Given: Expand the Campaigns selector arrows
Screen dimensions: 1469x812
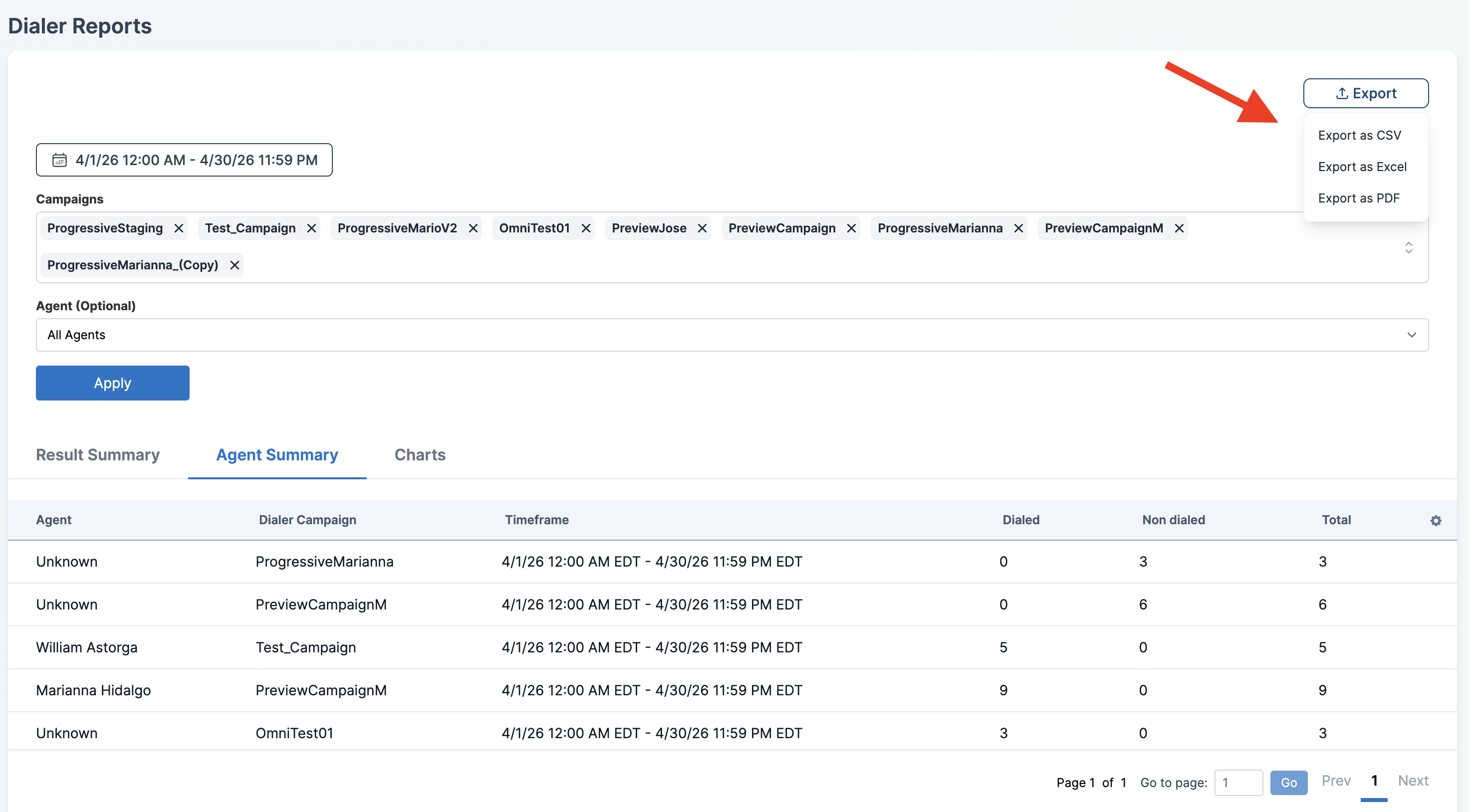Looking at the screenshot, I should point(1408,247).
